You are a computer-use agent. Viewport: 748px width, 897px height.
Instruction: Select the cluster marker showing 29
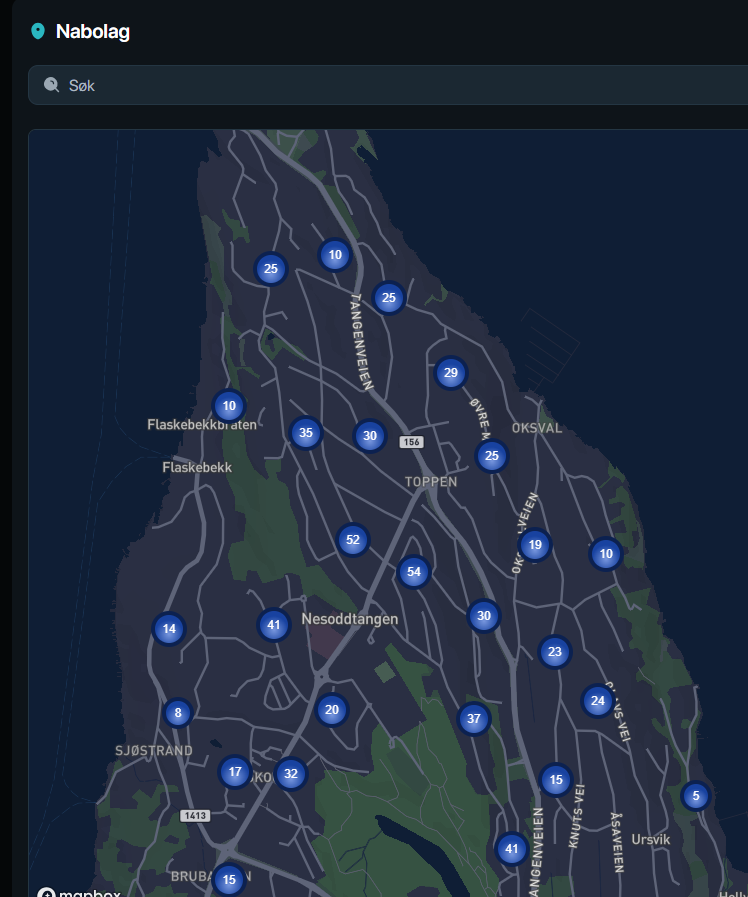[450, 373]
